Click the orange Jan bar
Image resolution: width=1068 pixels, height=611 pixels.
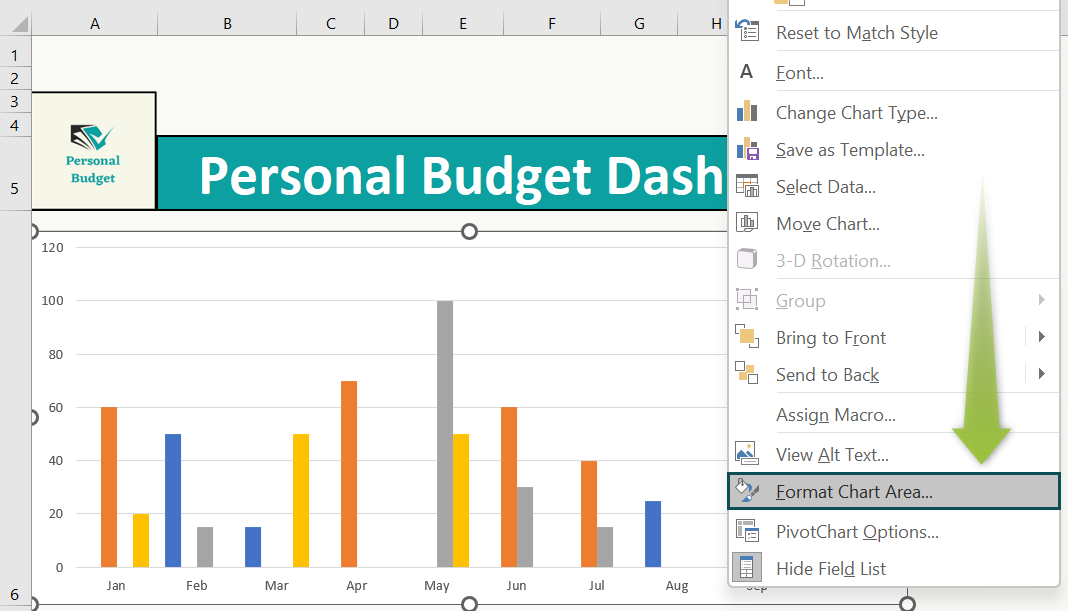(109, 487)
